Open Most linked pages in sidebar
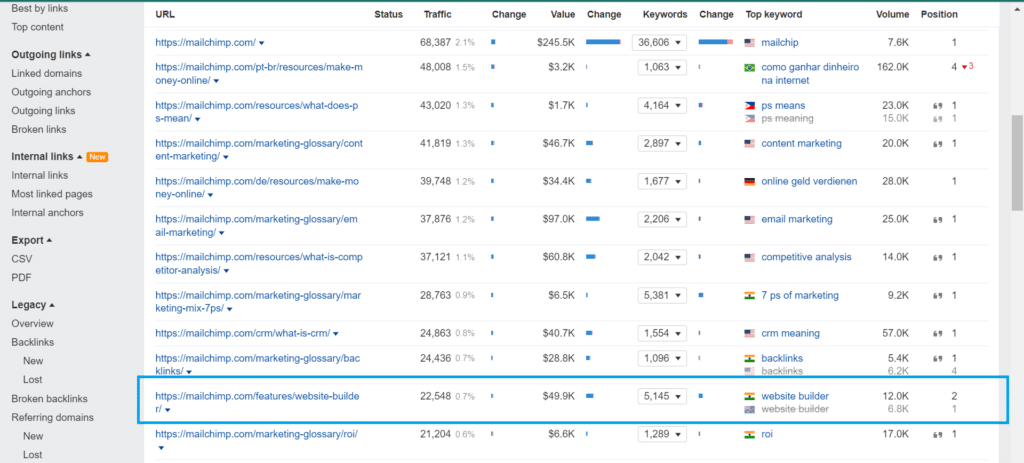1024x463 pixels. pos(52,194)
